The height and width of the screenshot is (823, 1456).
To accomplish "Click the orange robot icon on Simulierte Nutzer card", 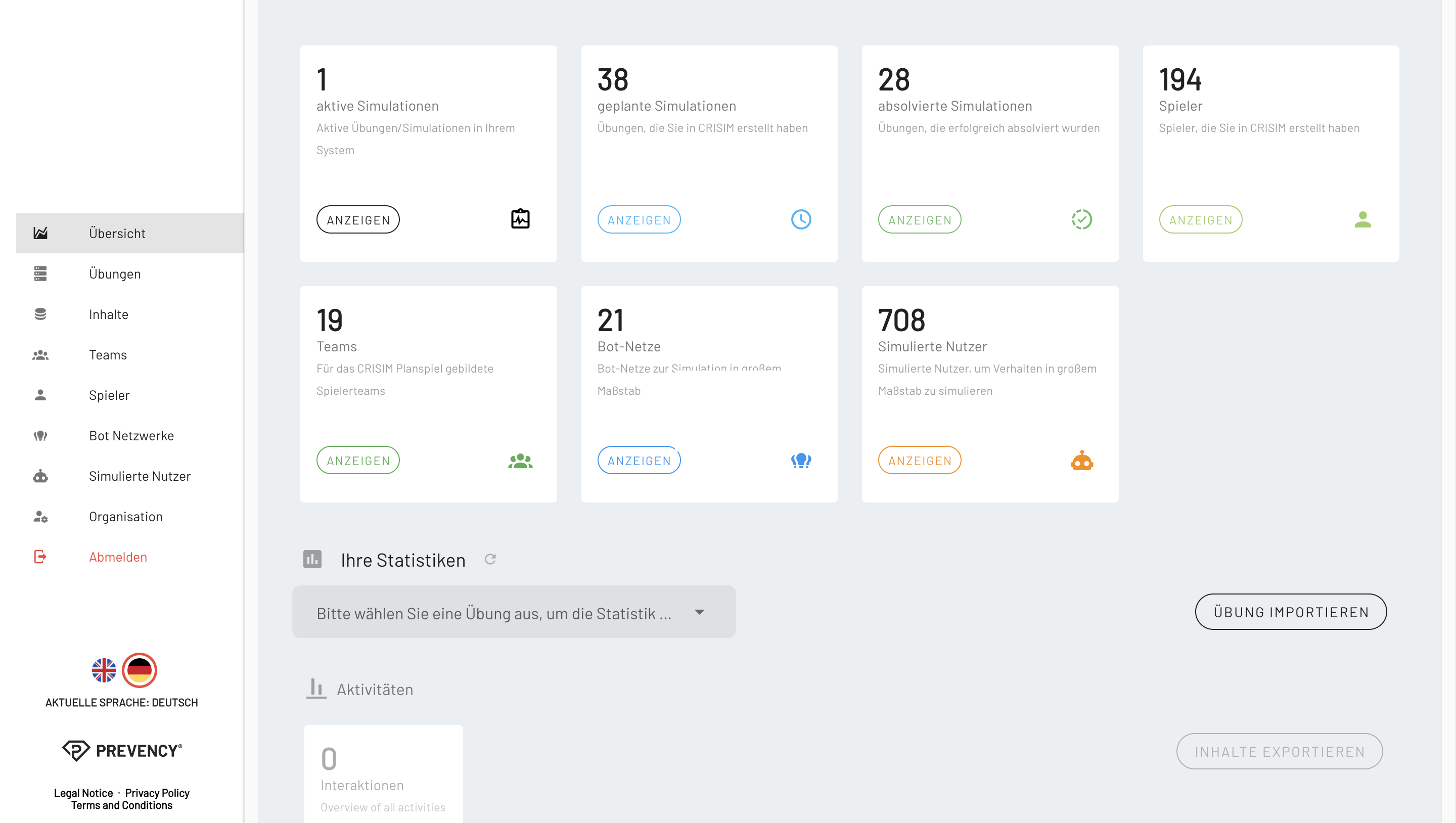I will tap(1081, 461).
